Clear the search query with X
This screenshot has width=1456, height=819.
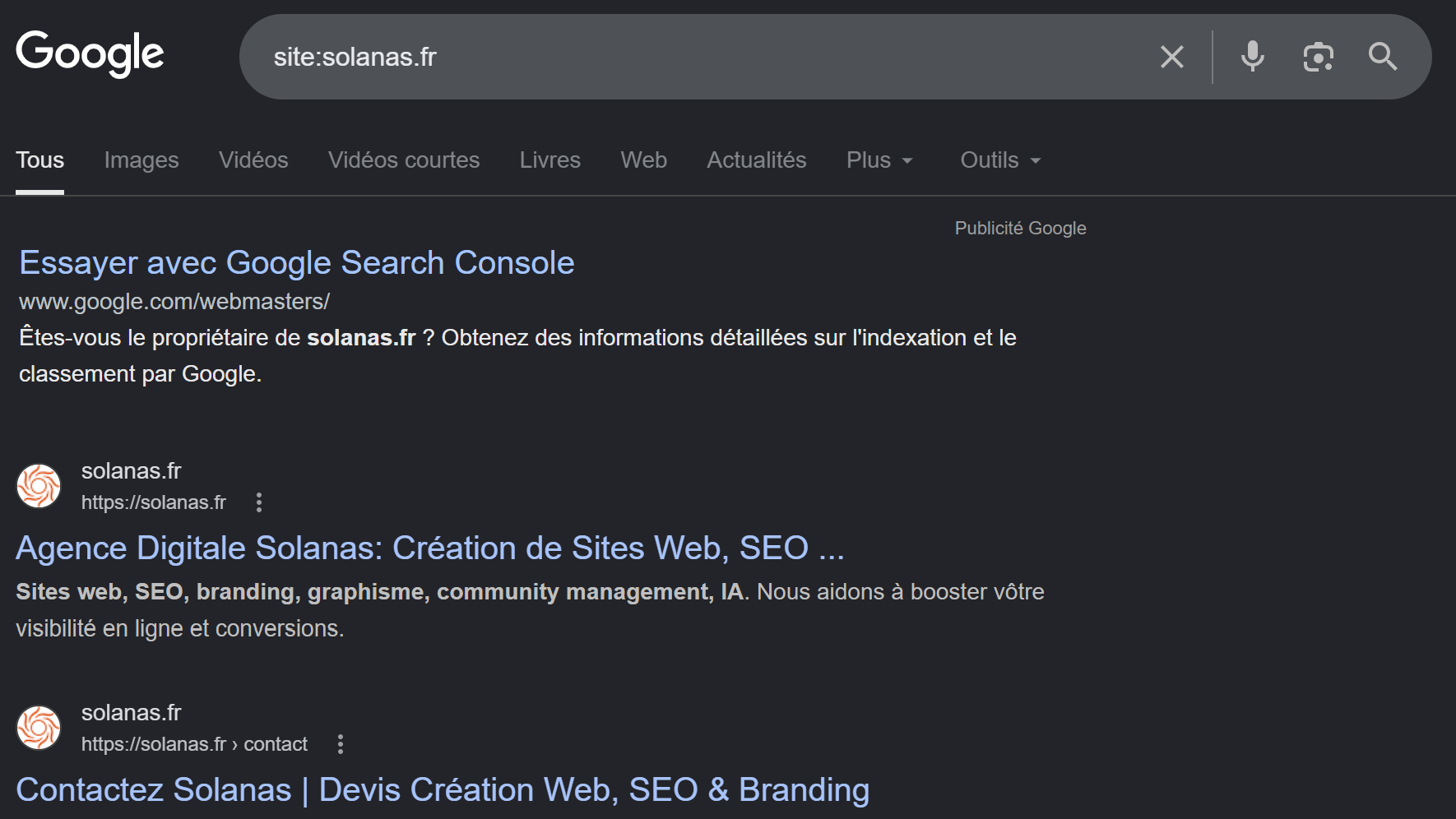(1171, 57)
